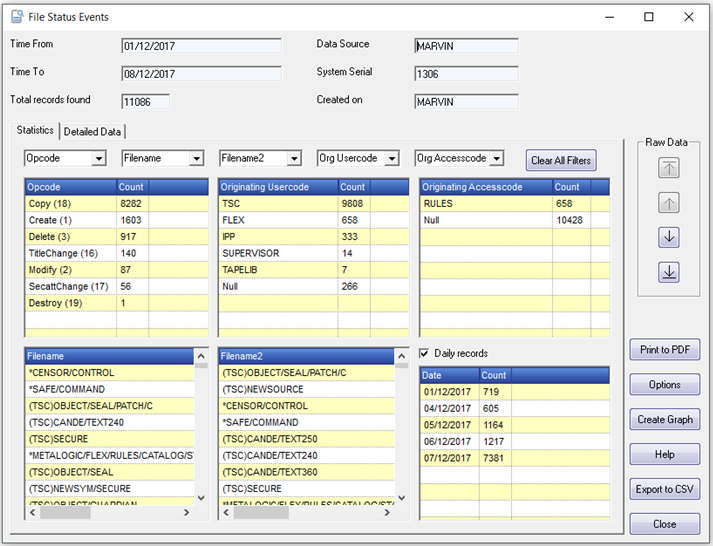The image size is (713, 546).
Task: Click the Filename2 list scroll-up arrow
Action: pos(402,356)
